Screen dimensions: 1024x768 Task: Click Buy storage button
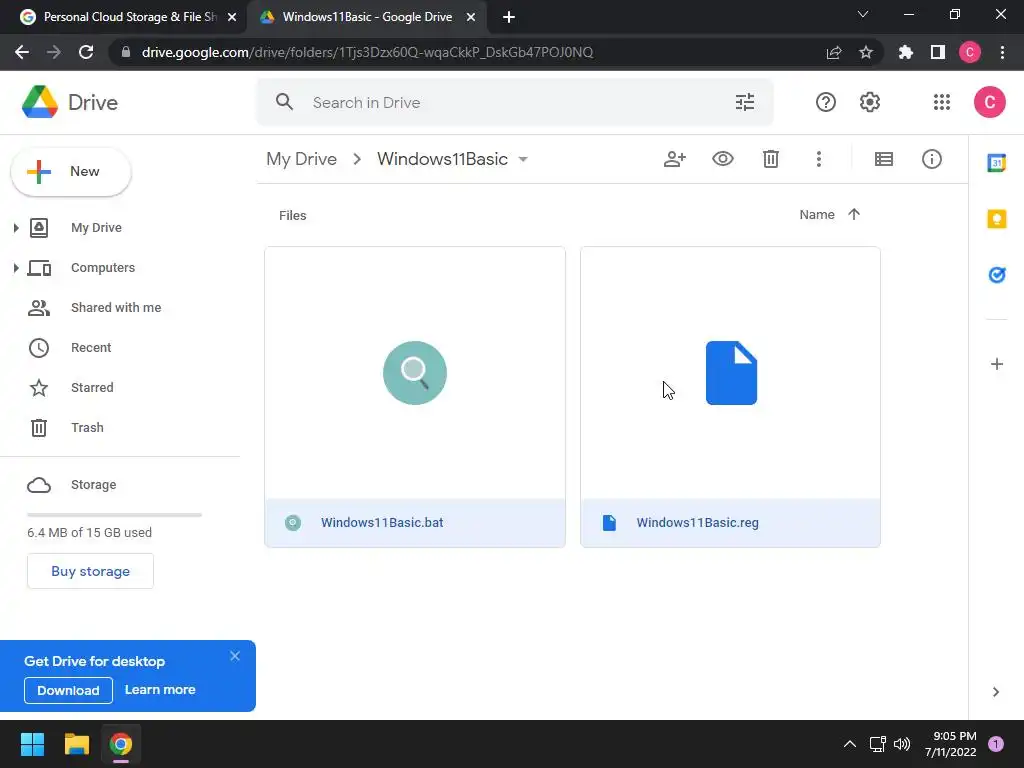(90, 571)
